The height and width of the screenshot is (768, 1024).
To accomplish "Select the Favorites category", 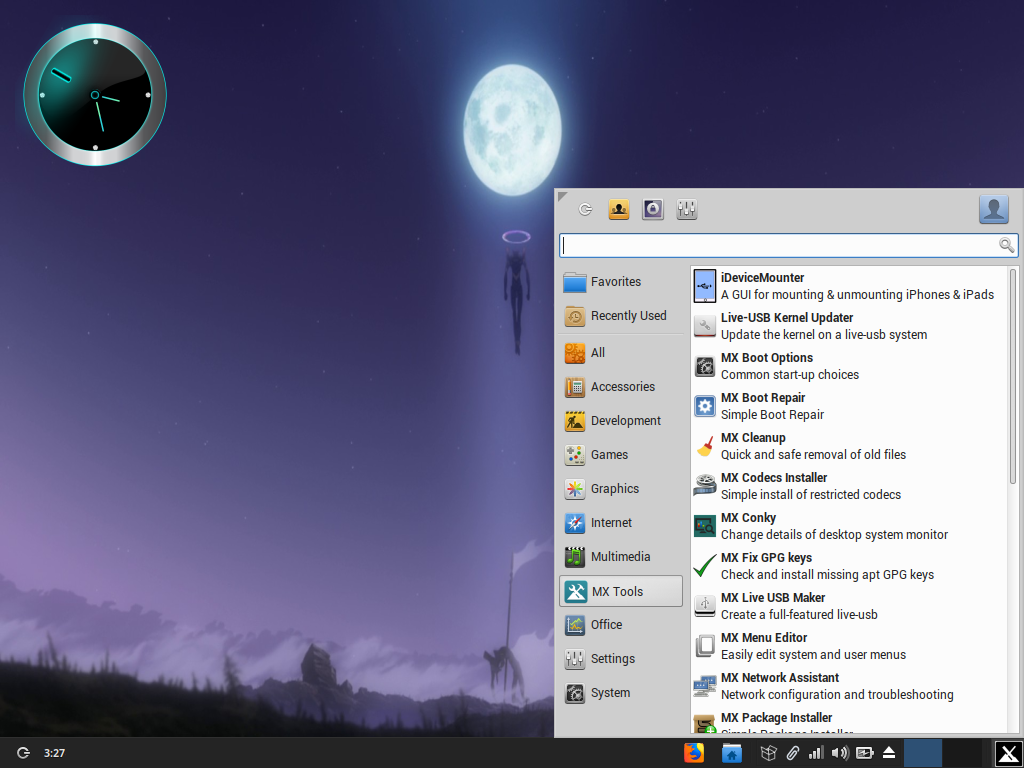I will click(621, 281).
